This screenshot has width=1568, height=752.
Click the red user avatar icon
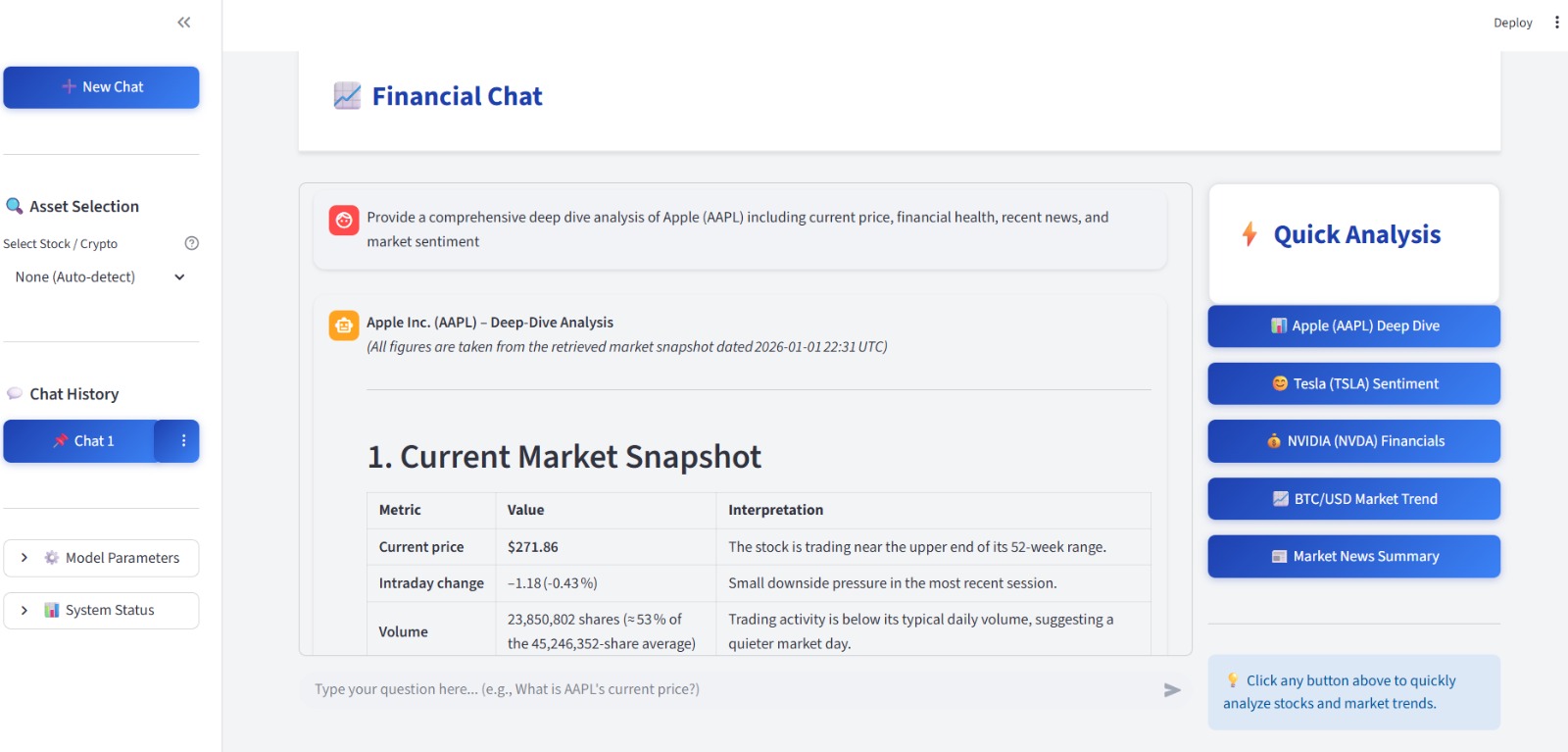click(x=344, y=221)
